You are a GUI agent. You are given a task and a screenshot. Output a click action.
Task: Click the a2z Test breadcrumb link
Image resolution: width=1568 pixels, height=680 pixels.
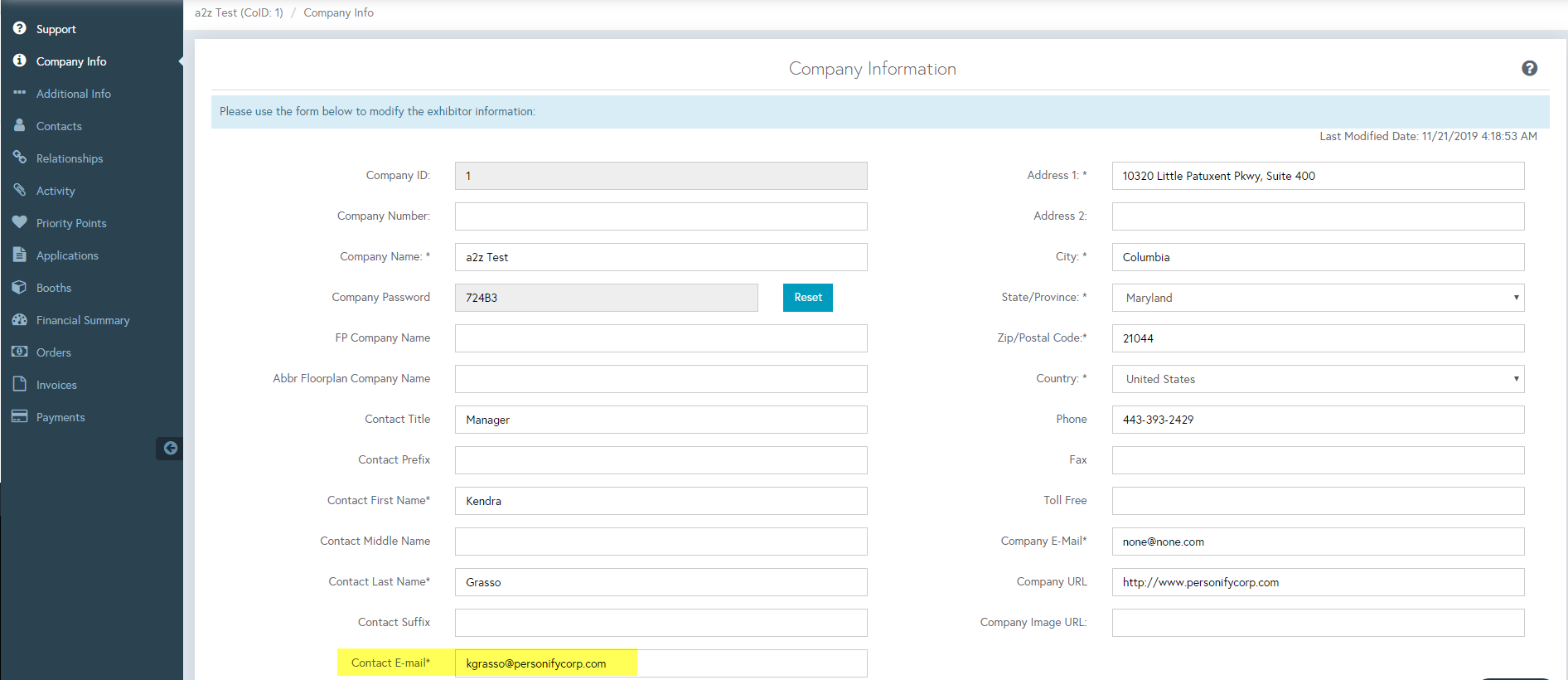[239, 12]
